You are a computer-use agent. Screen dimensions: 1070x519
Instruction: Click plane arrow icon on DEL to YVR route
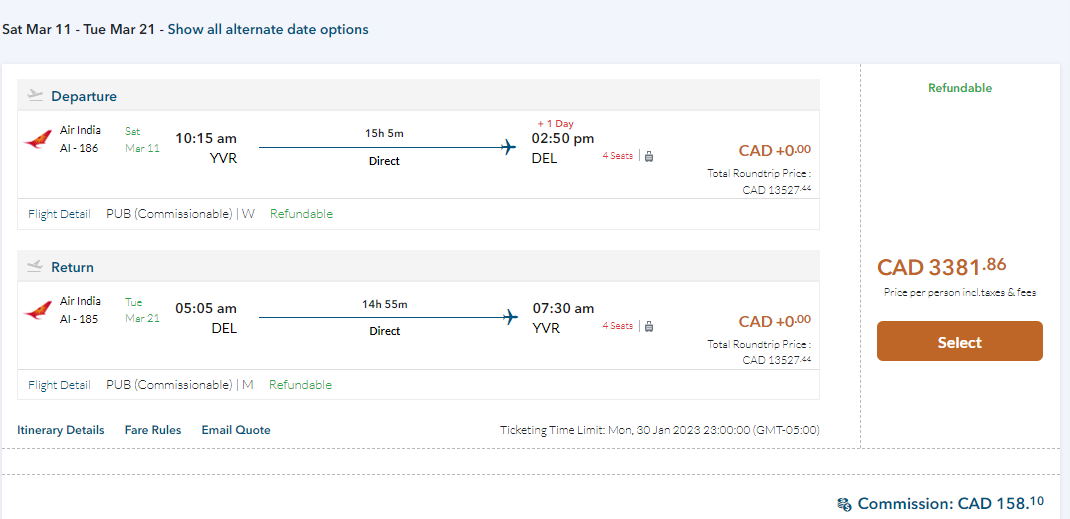(509, 318)
